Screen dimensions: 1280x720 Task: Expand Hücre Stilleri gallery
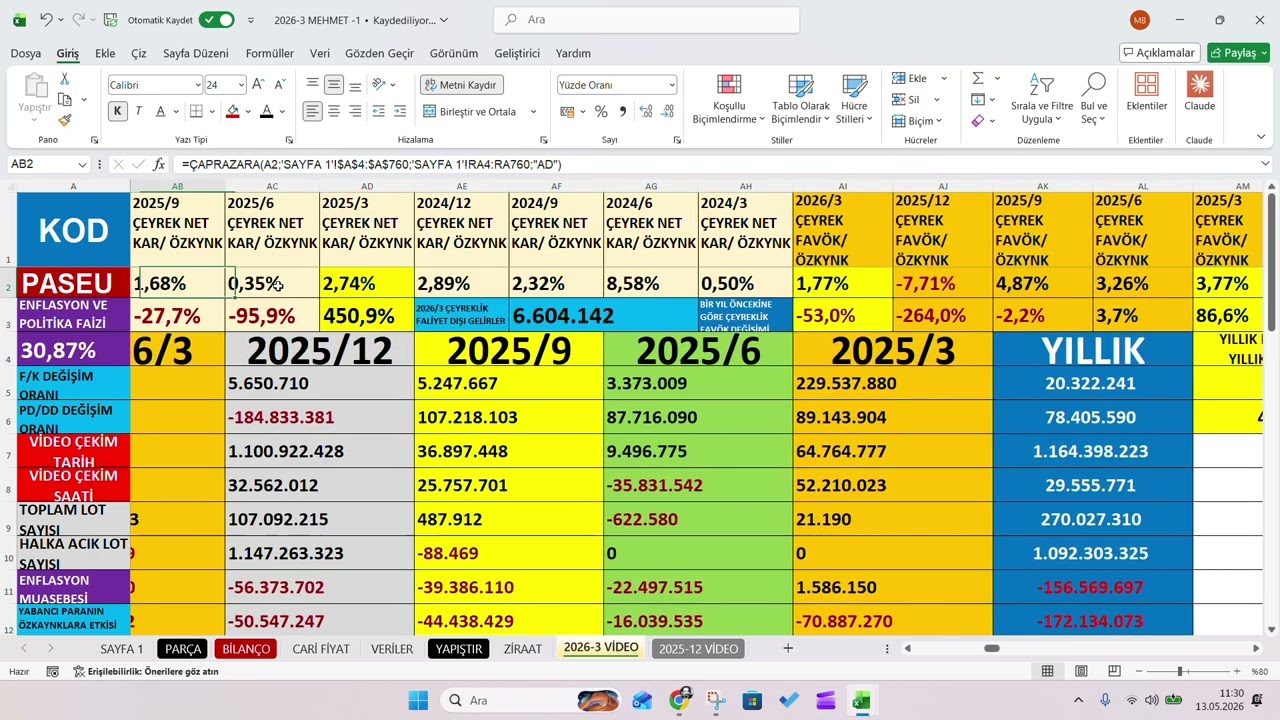click(854, 98)
